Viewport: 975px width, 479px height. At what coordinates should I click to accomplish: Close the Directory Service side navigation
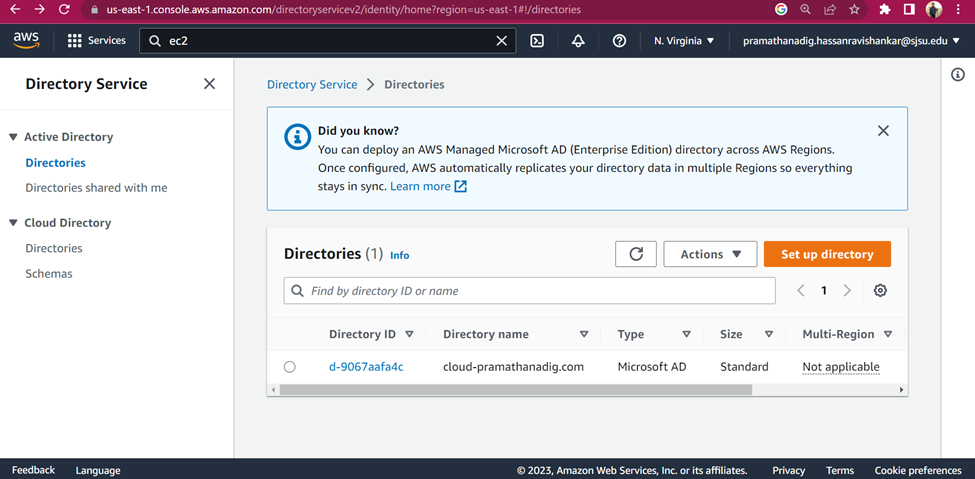[210, 84]
